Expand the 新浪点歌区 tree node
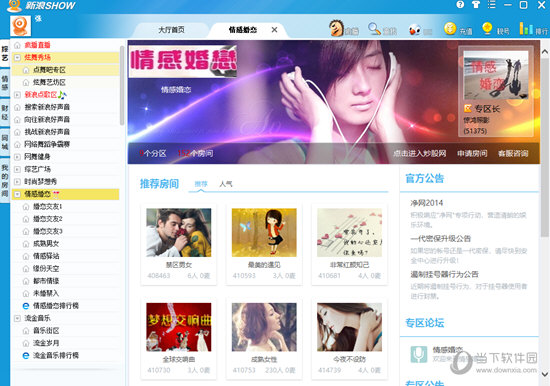This screenshot has height=386, width=550. (x=17, y=95)
